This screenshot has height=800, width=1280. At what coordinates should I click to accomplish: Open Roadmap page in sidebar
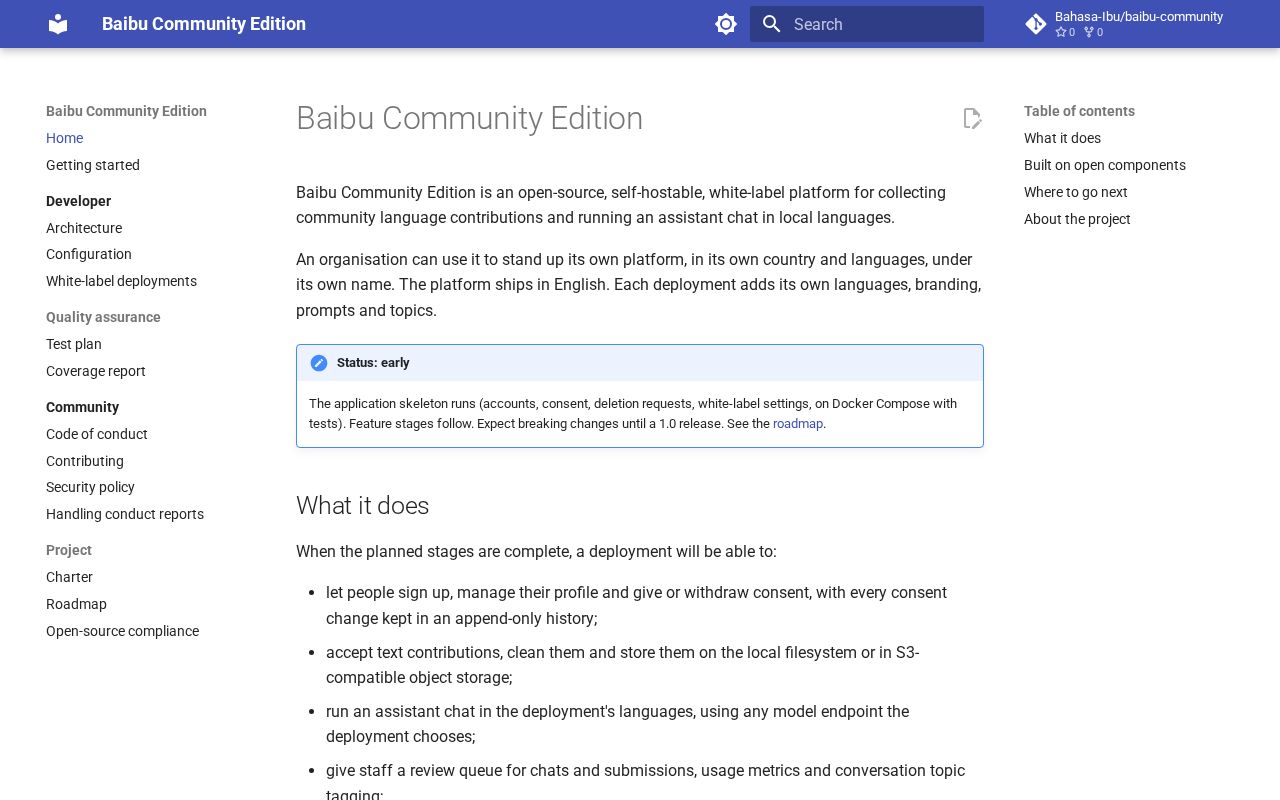click(76, 604)
